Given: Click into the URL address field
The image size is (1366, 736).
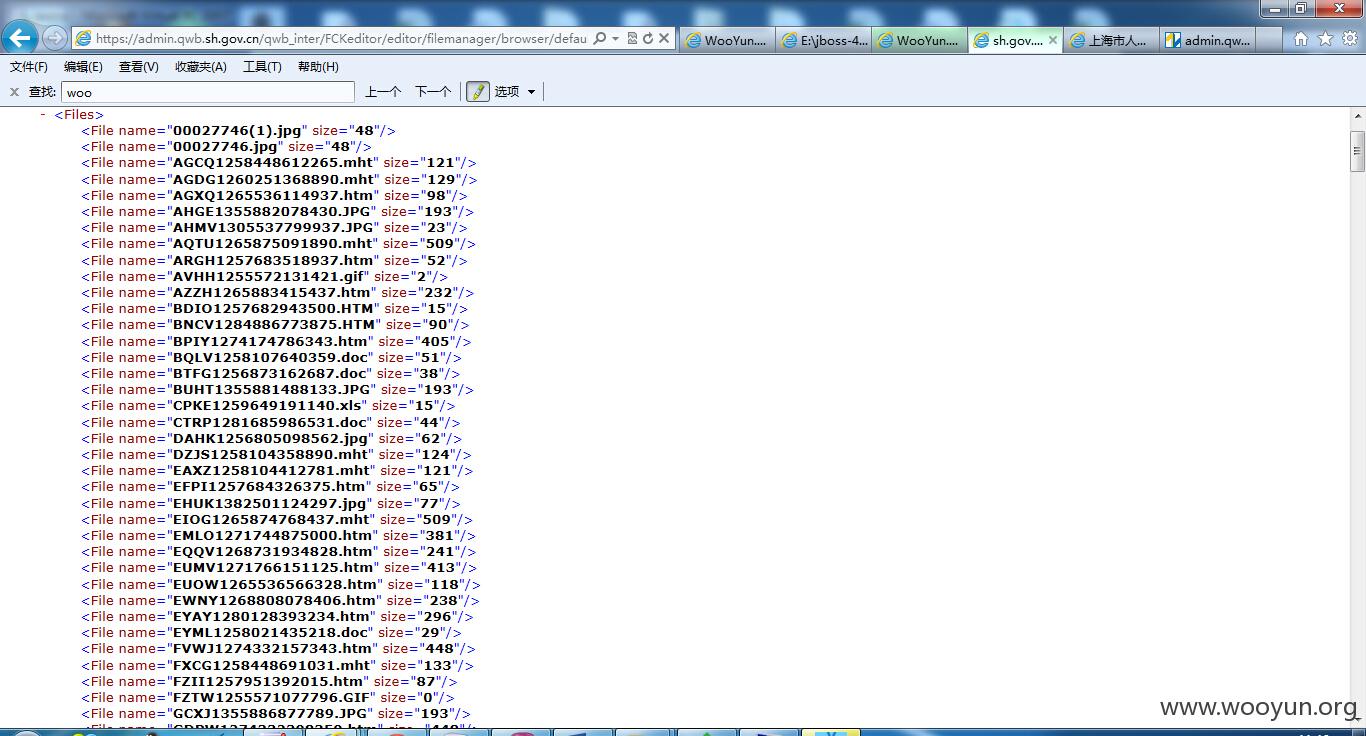Looking at the screenshot, I should click(x=342, y=38).
